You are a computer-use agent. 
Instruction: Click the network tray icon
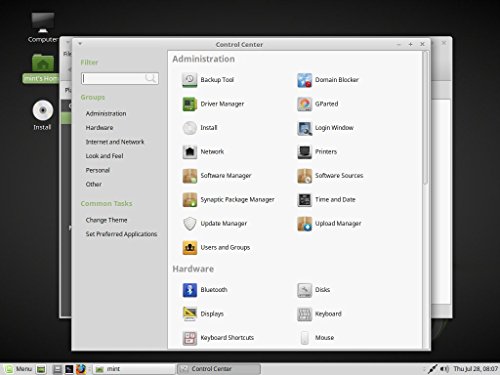coord(432,369)
